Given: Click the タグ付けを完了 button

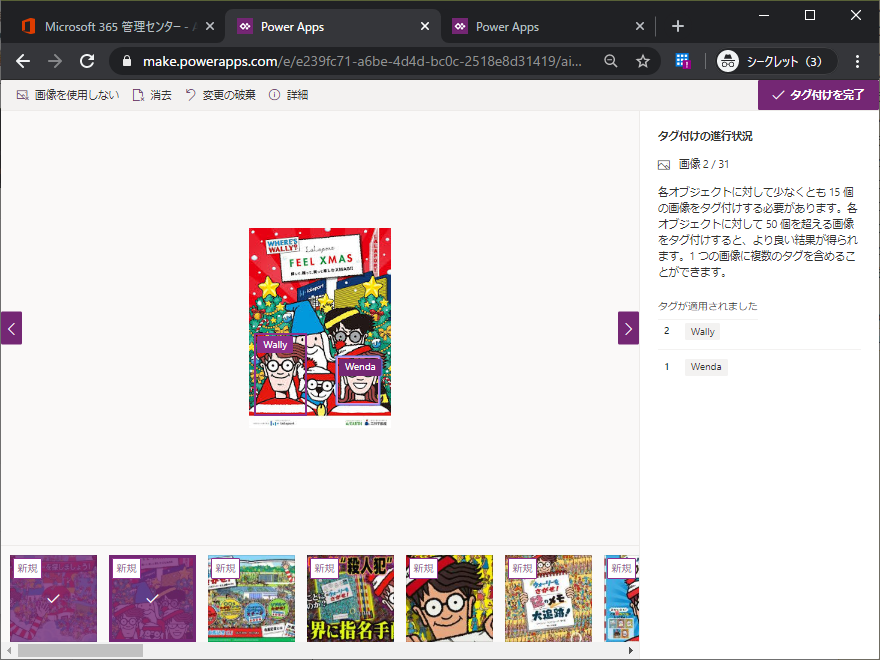Looking at the screenshot, I should 818,95.
